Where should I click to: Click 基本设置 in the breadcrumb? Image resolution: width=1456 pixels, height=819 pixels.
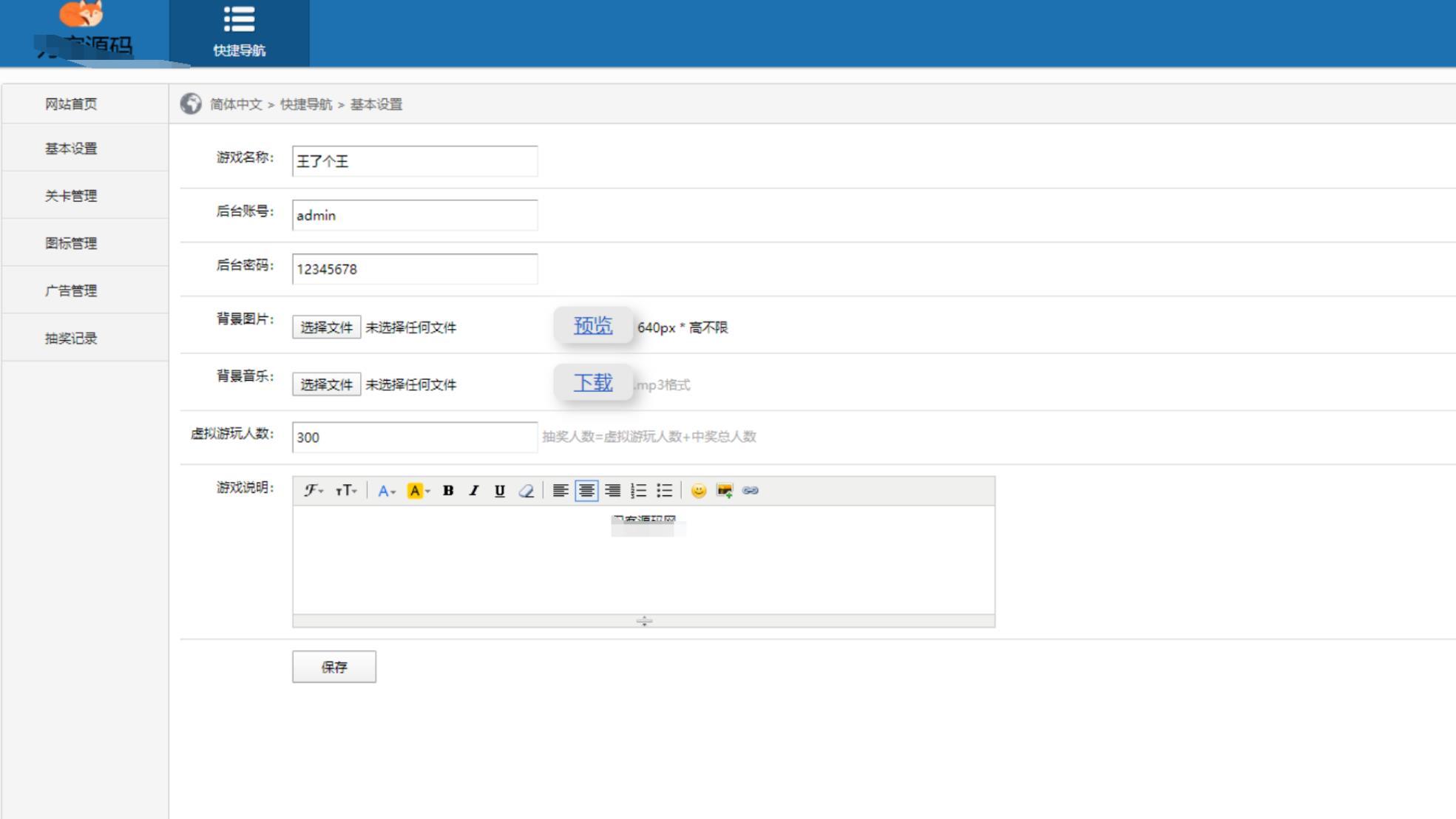coord(376,104)
